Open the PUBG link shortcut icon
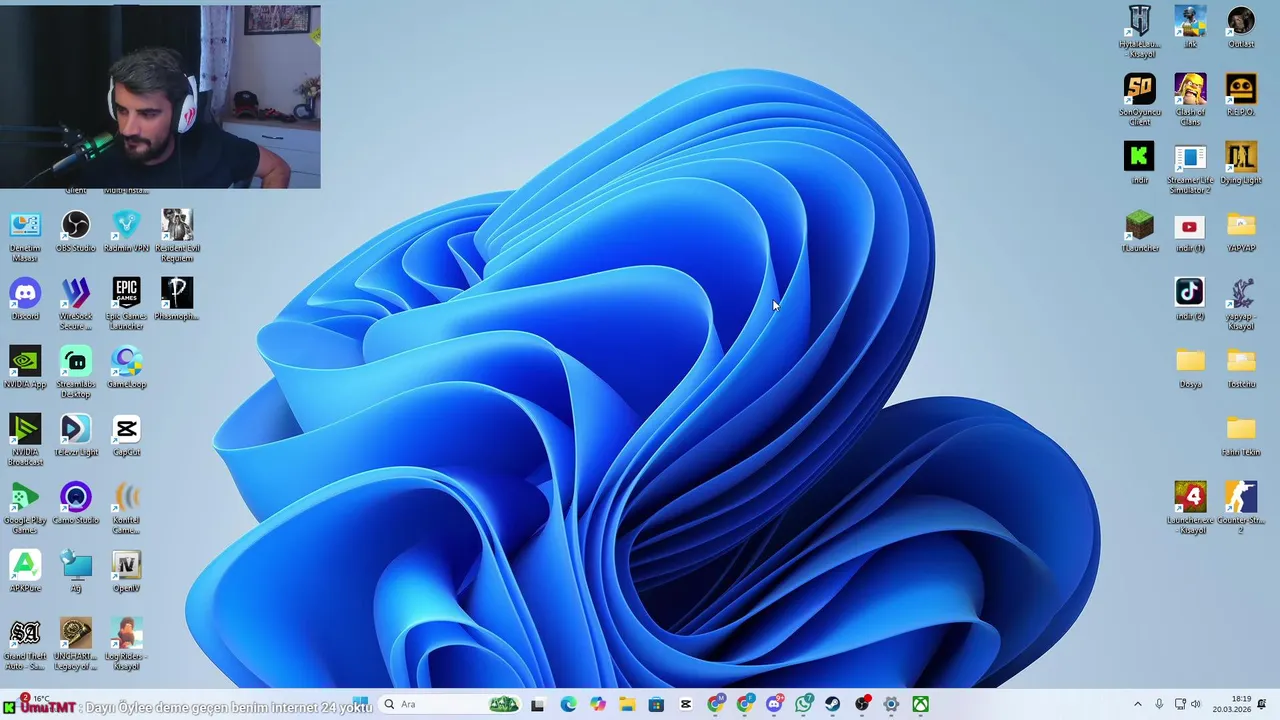This screenshot has width=1280, height=720. (1190, 28)
